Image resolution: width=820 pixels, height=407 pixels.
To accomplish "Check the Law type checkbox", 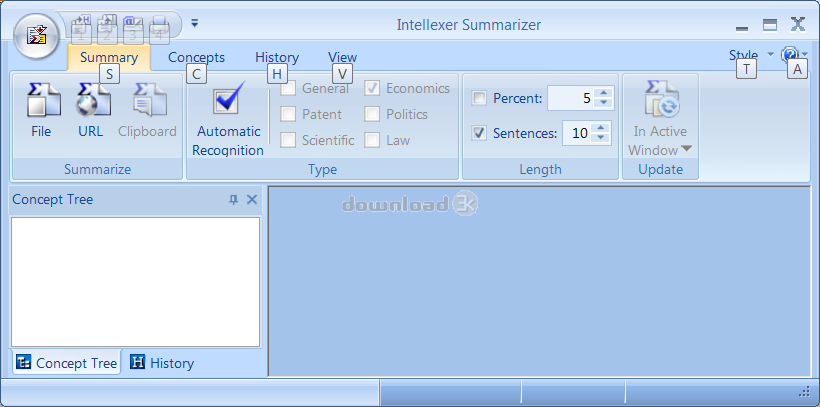I will point(372,140).
